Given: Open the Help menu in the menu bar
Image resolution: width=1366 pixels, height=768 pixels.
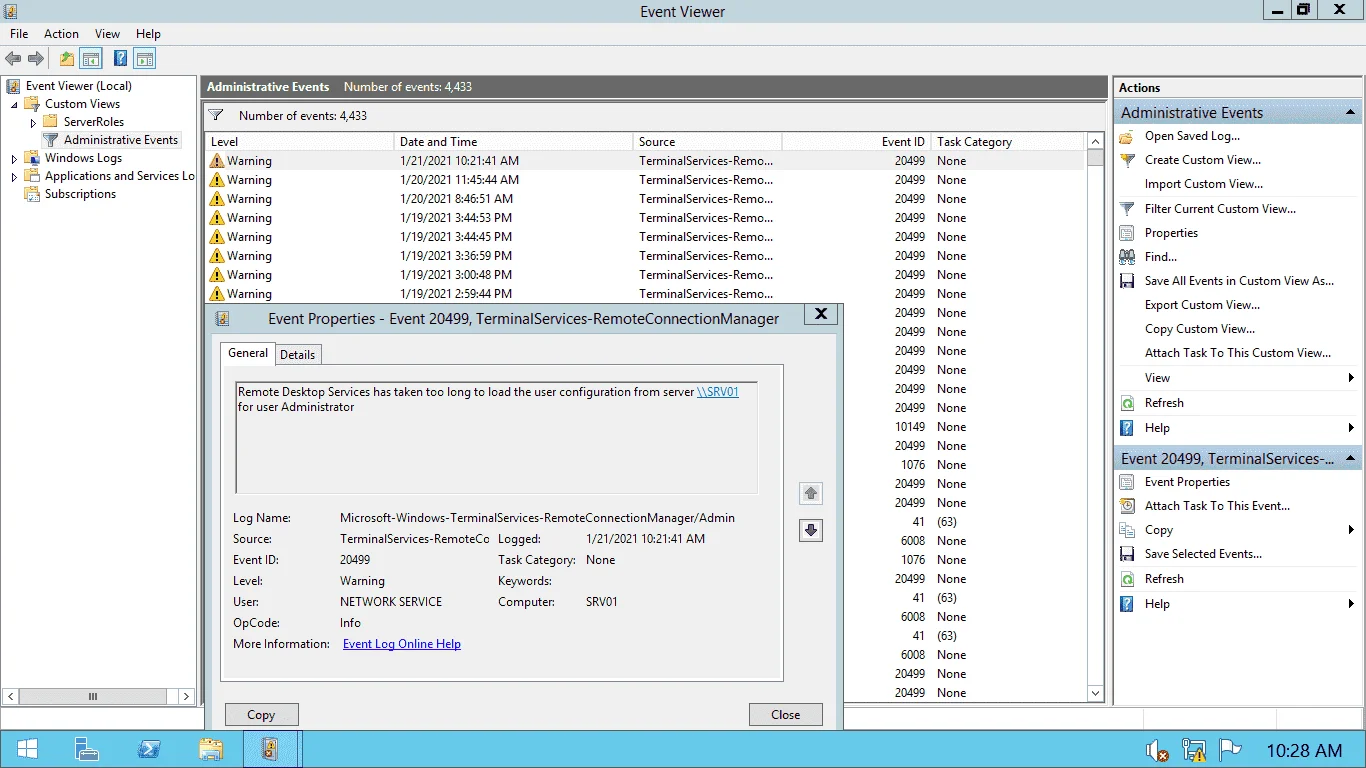Looking at the screenshot, I should 148,34.
